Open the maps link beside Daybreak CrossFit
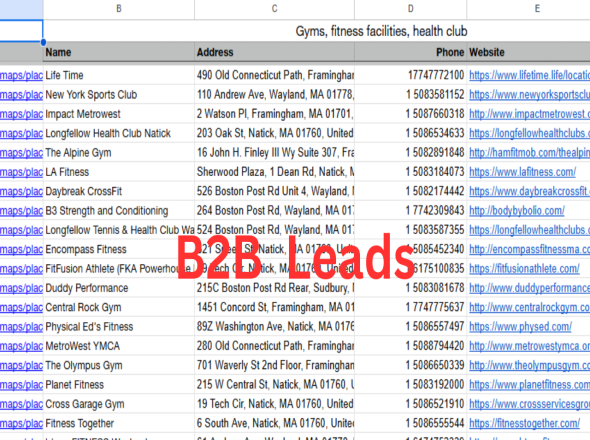 point(21,191)
